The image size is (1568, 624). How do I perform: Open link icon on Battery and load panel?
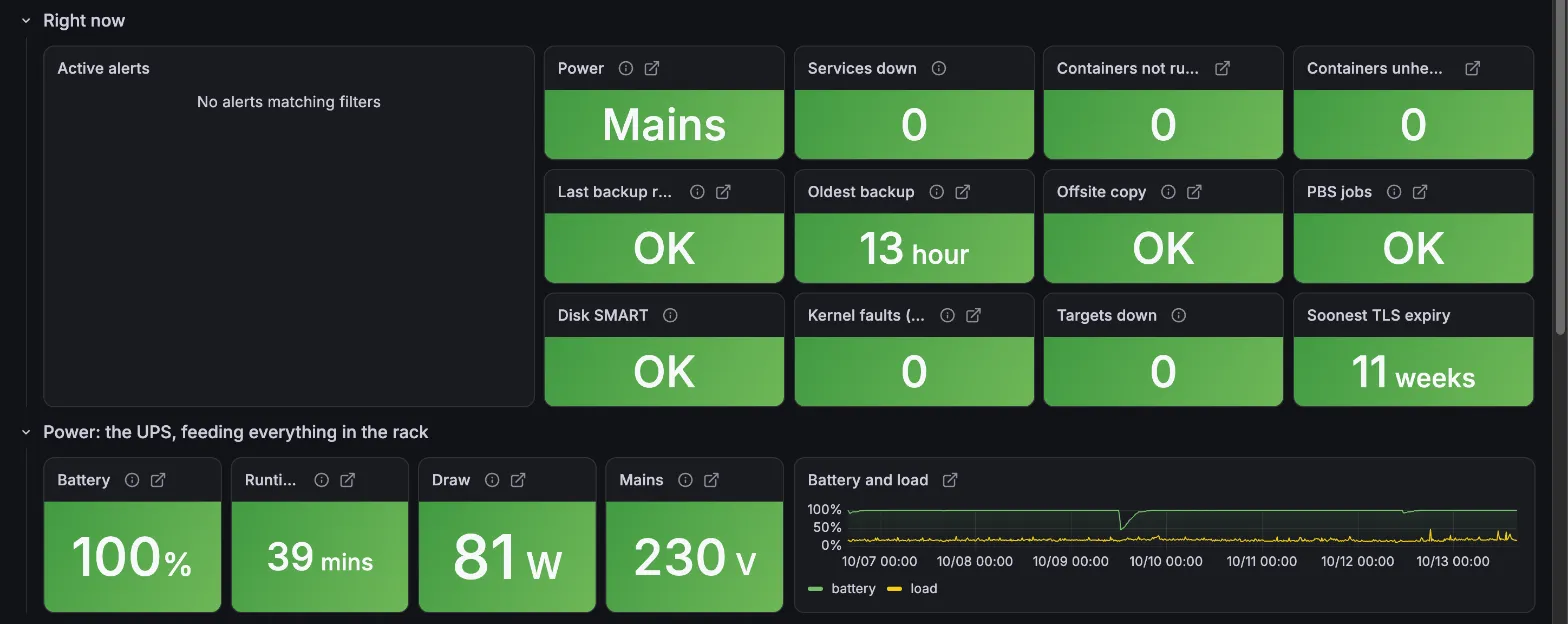tap(951, 480)
